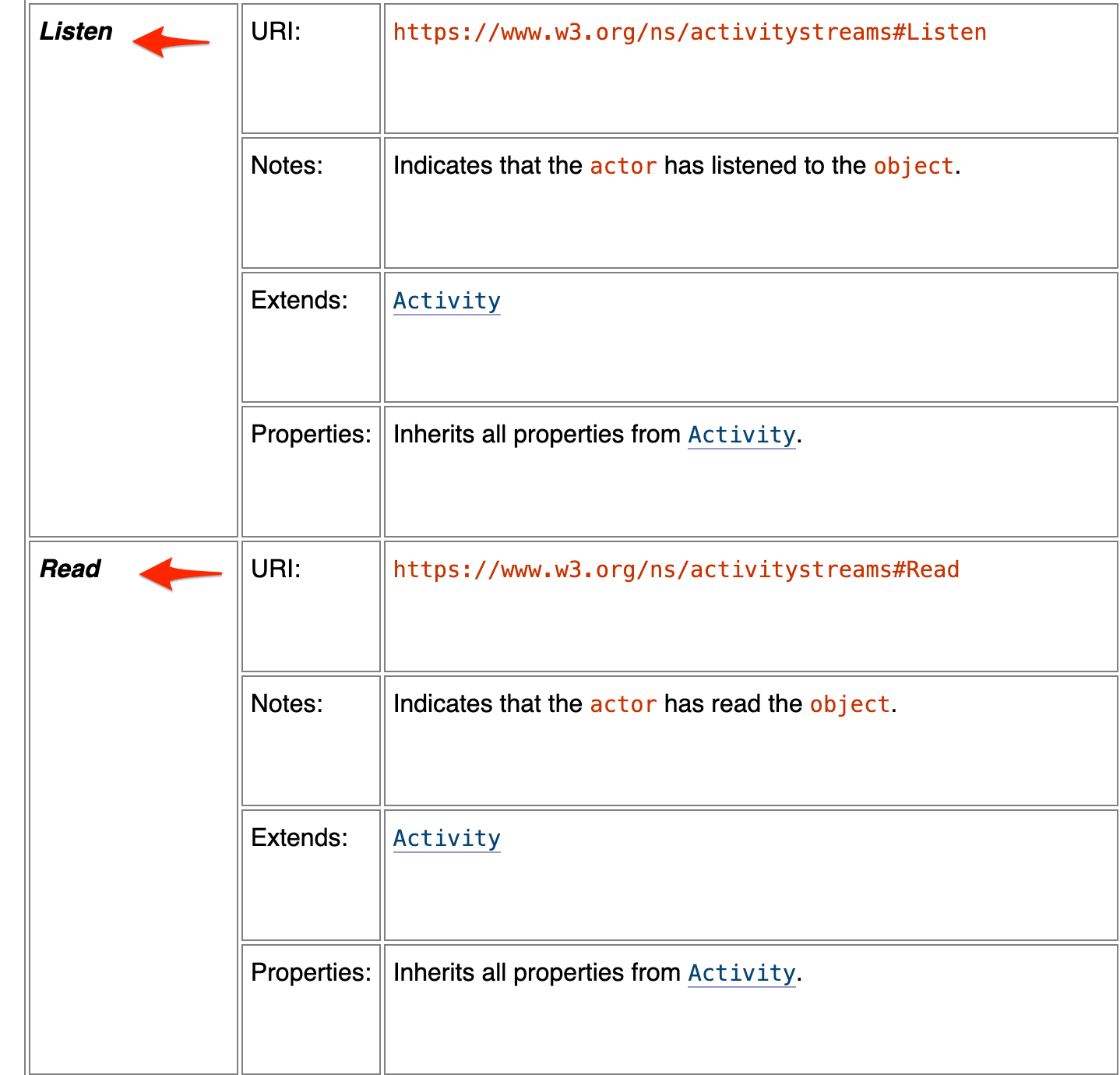
Task: Click the 'object' code word in Listen notes
Action: (913, 166)
